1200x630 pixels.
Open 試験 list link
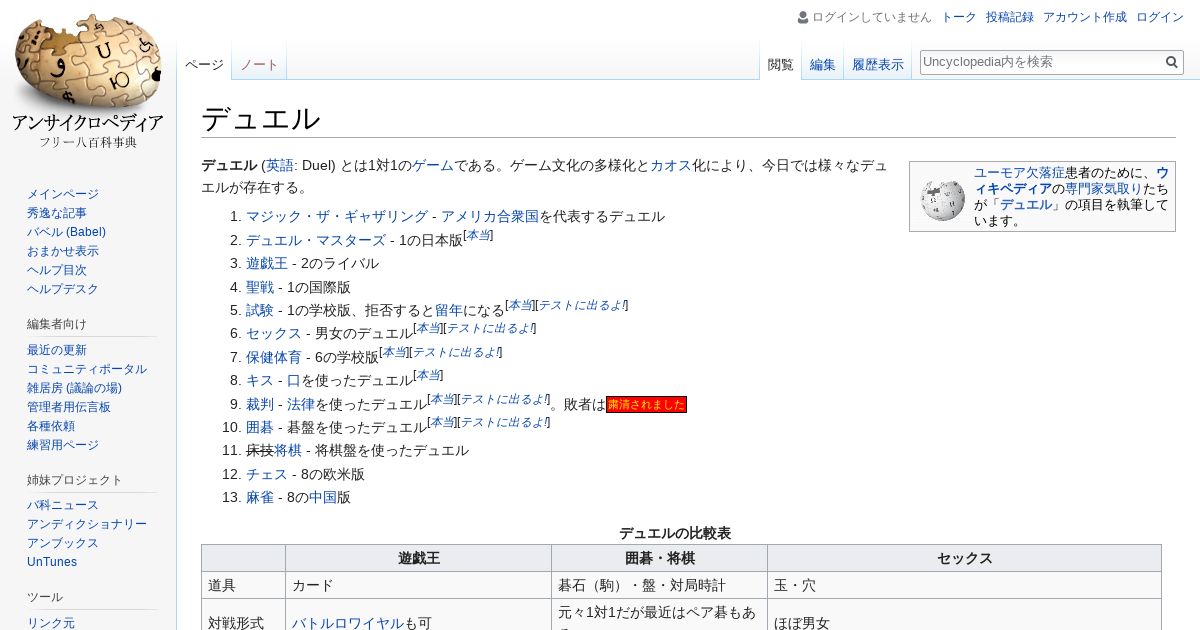point(260,310)
